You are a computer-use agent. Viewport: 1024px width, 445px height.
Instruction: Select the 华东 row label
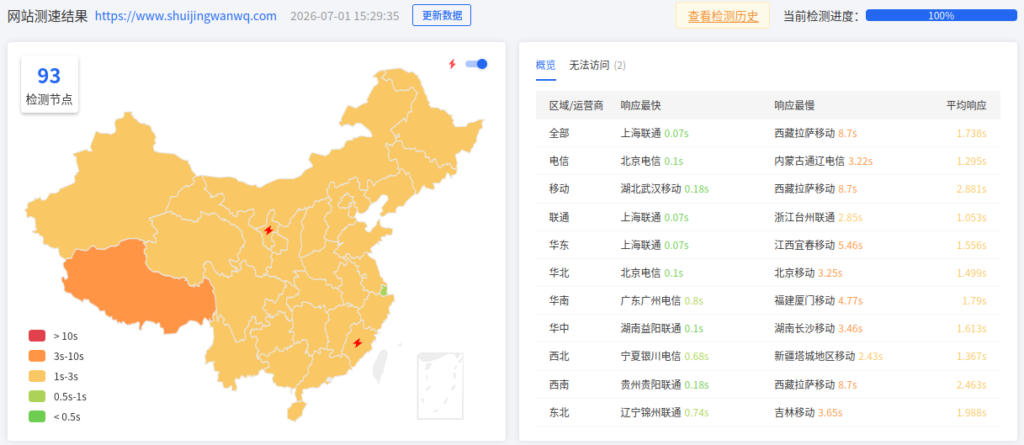coord(559,245)
